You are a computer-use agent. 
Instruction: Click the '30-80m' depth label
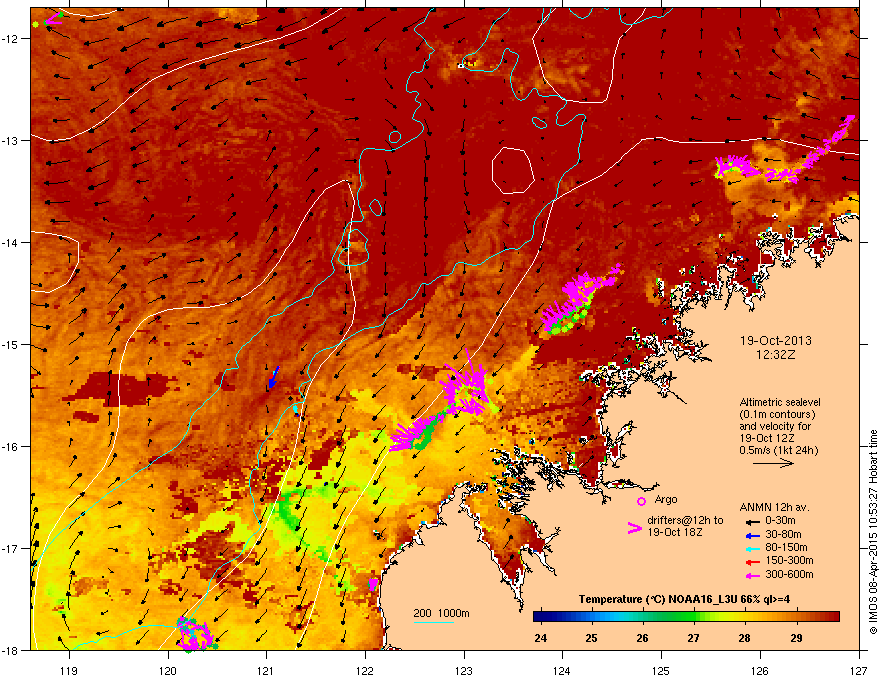click(783, 534)
